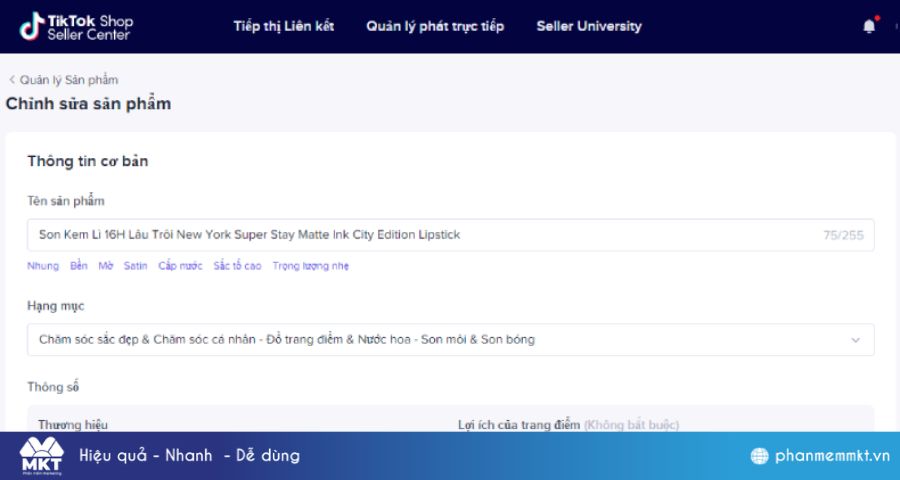Click the TikTok Shop Seller Center logo

[x=76, y=26]
